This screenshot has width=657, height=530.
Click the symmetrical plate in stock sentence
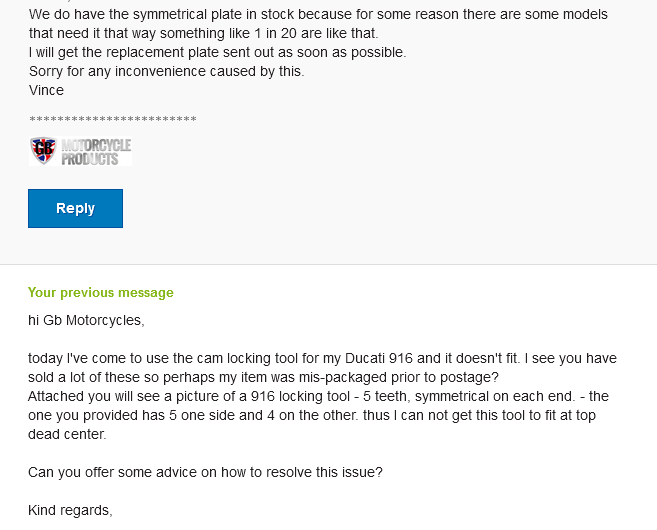[318, 14]
